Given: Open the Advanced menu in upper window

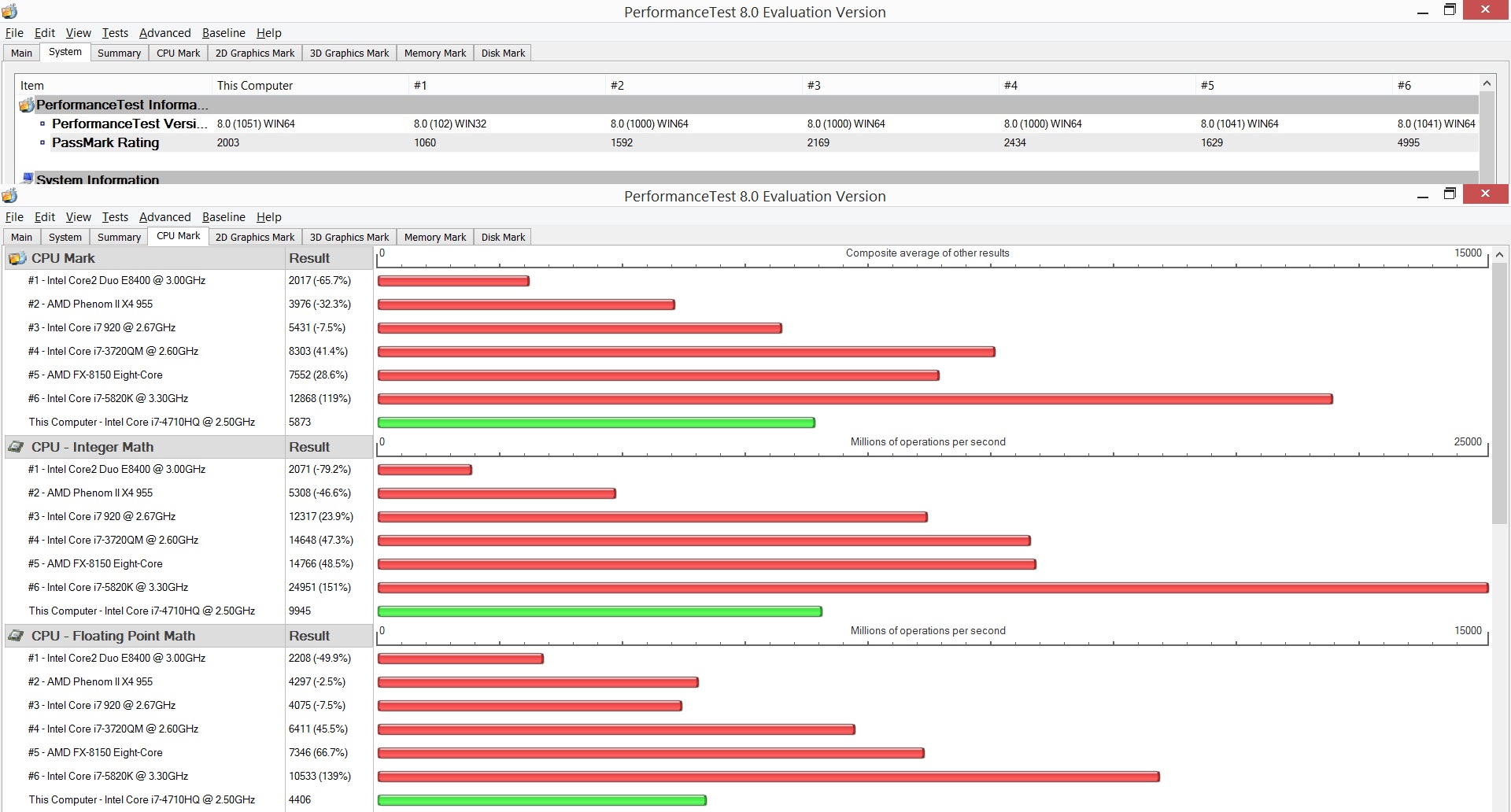Looking at the screenshot, I should 164,33.
